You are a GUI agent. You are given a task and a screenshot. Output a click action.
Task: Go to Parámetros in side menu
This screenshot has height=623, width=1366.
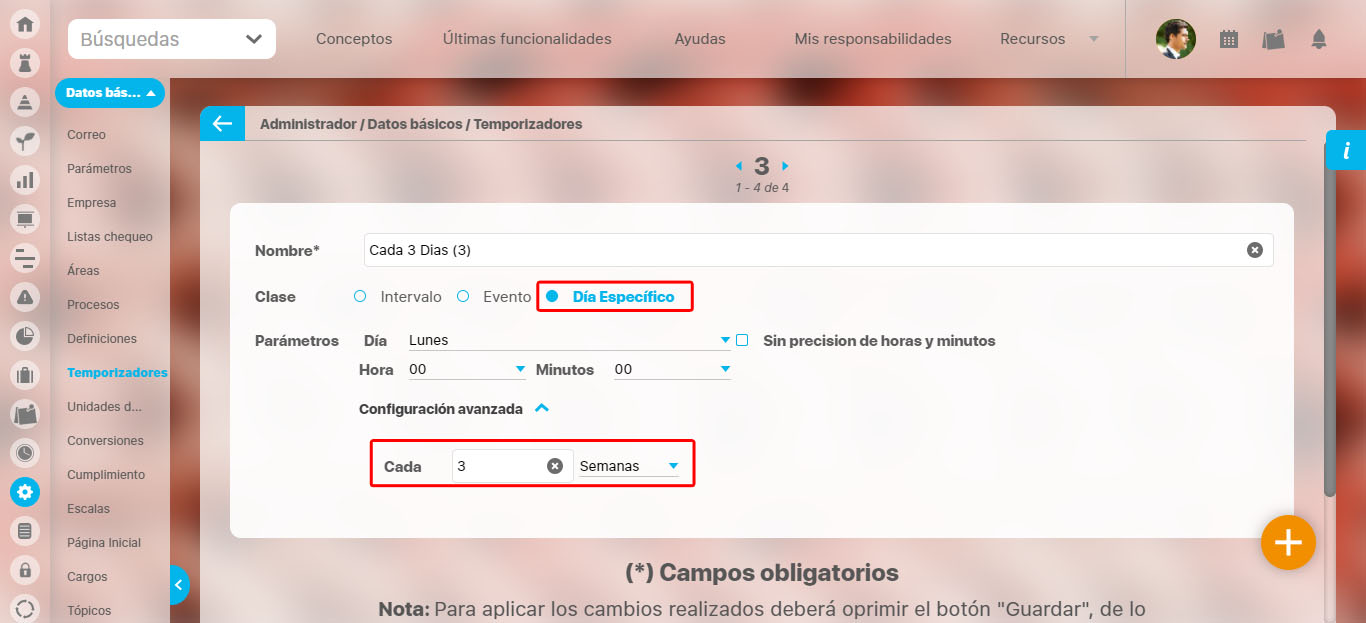point(99,169)
